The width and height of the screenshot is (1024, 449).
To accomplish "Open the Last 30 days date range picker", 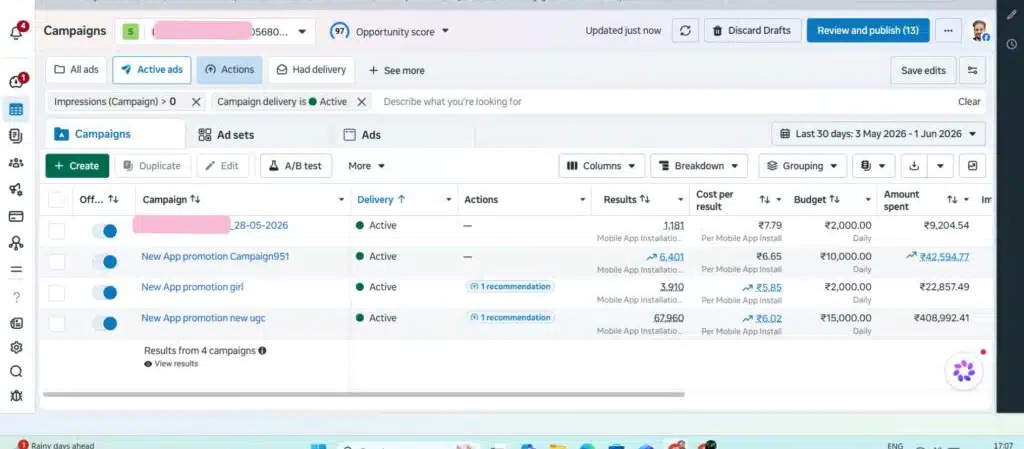I will point(878,134).
